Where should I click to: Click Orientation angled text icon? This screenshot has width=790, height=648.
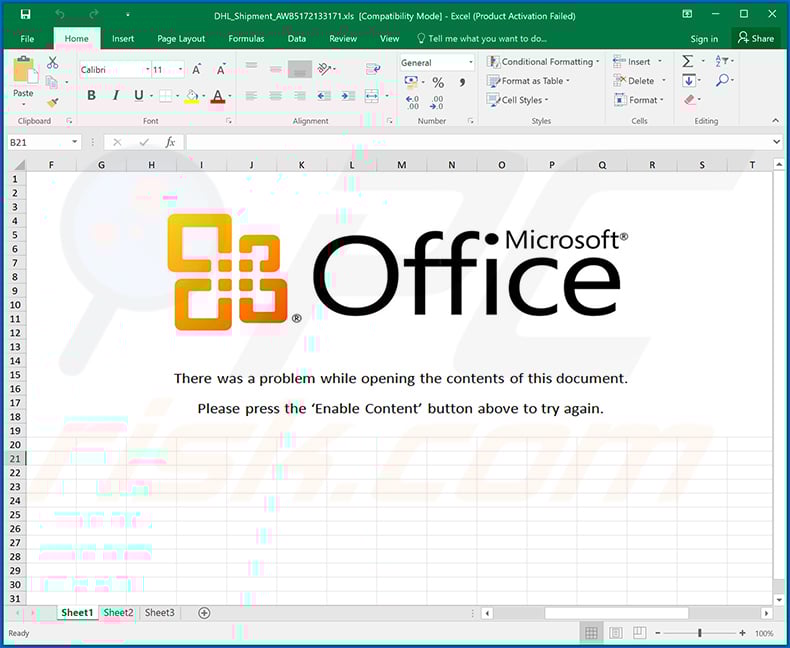(324, 69)
